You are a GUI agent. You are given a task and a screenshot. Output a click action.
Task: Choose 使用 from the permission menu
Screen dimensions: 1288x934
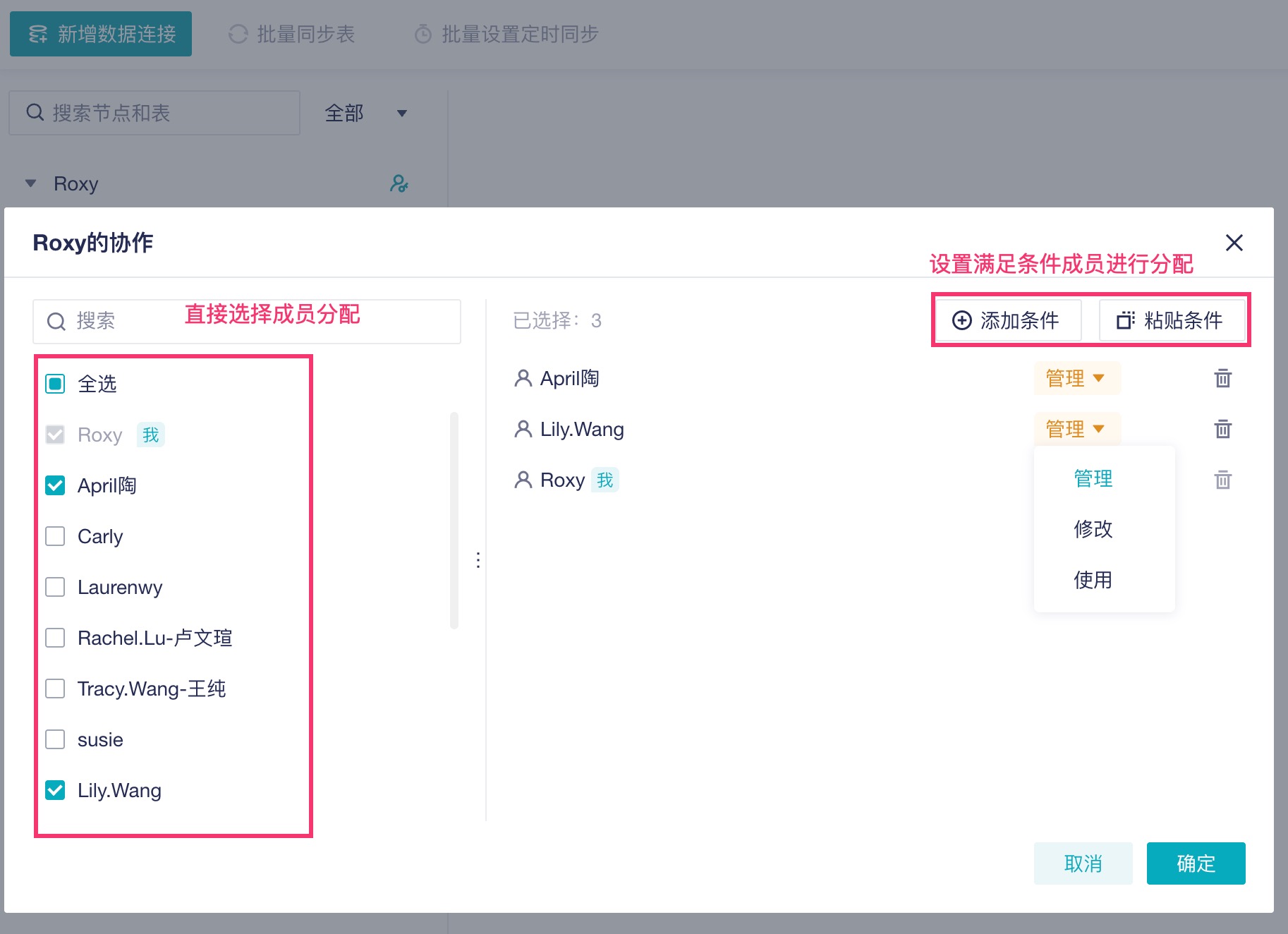pyautogui.click(x=1093, y=580)
